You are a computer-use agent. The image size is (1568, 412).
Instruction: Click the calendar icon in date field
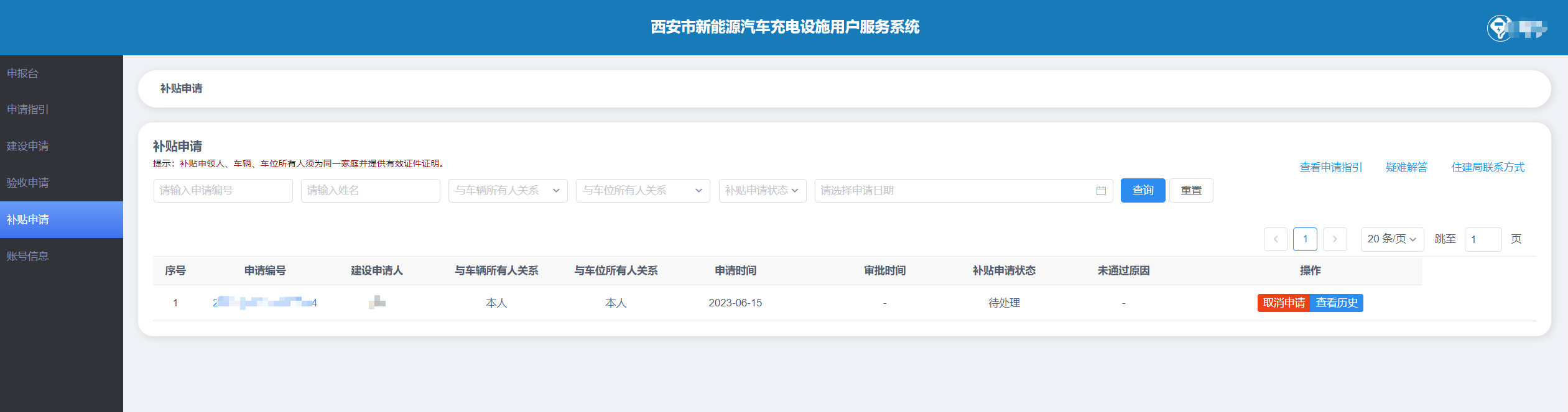[x=1100, y=191]
